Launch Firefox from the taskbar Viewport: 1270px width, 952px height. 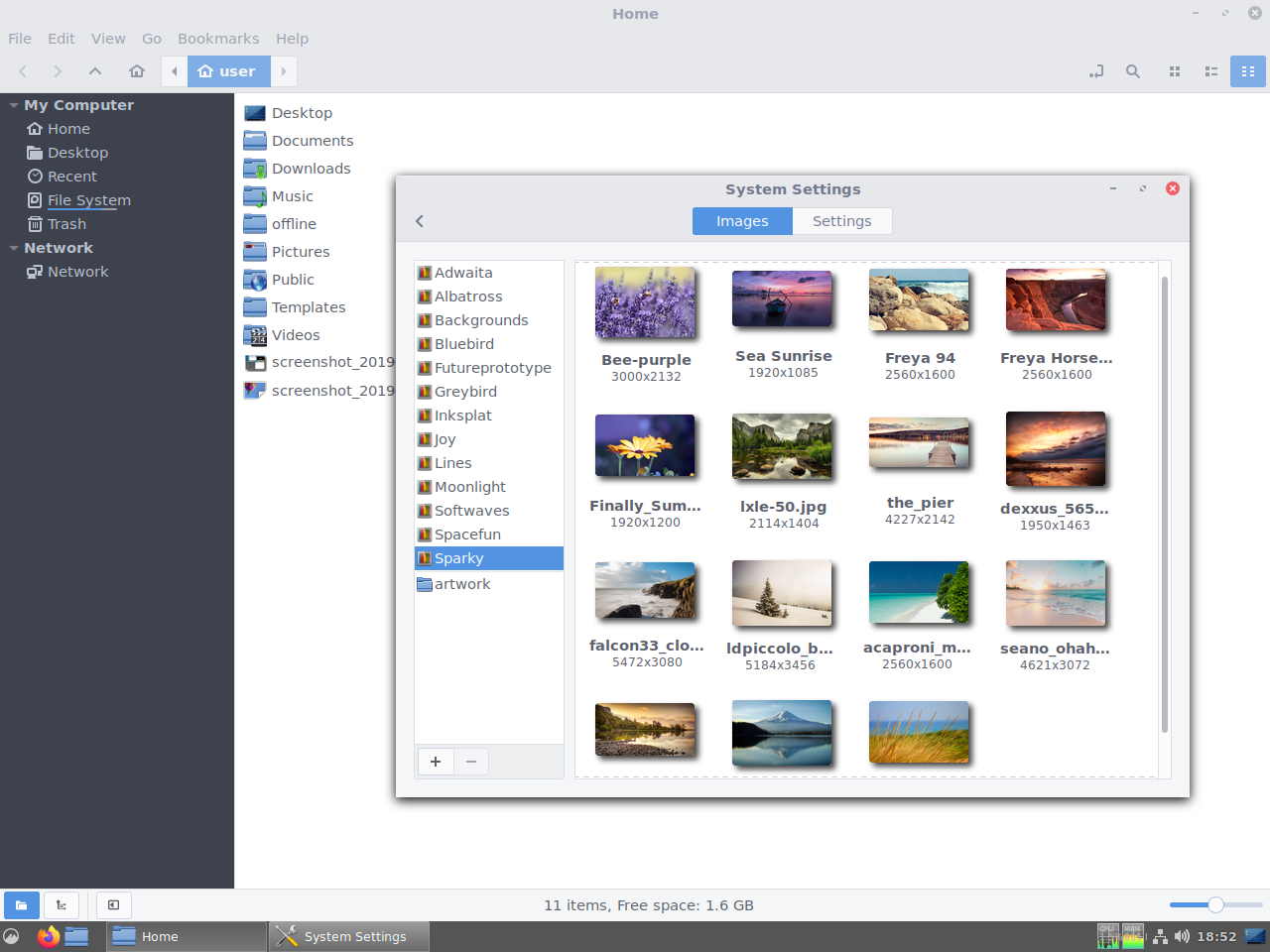pos(48,936)
